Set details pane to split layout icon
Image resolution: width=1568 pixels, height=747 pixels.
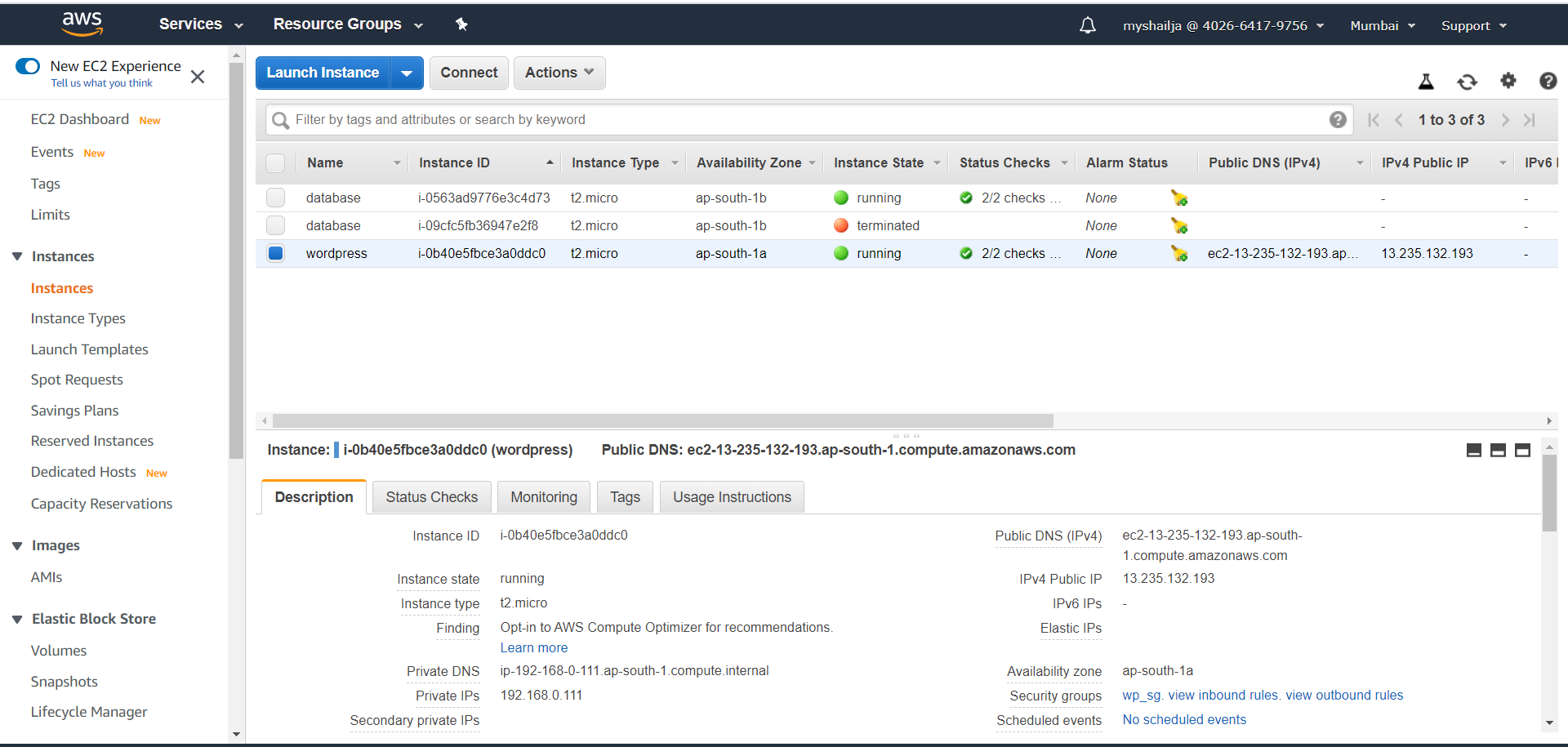point(1498,450)
